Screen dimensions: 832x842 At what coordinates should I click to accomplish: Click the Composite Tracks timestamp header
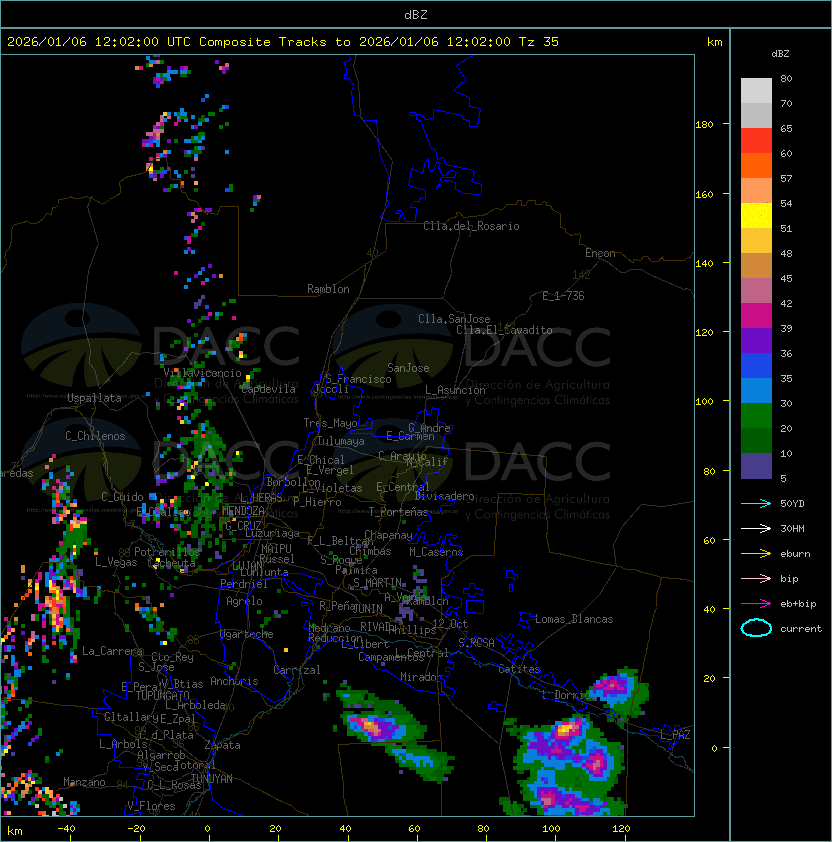pyautogui.click(x=283, y=42)
